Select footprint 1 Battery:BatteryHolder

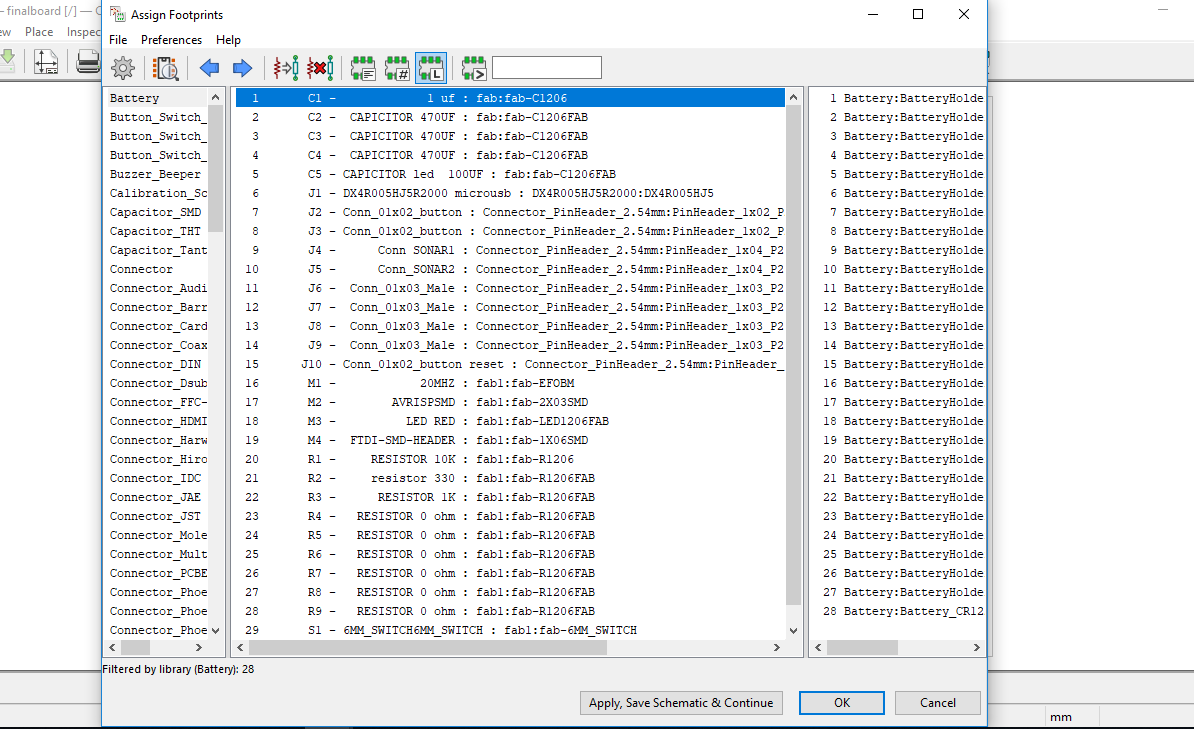pos(899,98)
